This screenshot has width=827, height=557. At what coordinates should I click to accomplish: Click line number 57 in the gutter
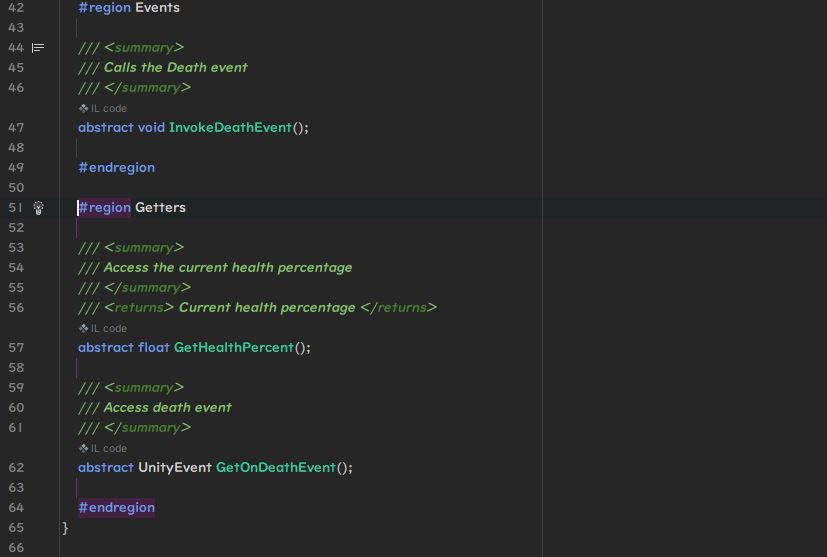click(x=16, y=347)
